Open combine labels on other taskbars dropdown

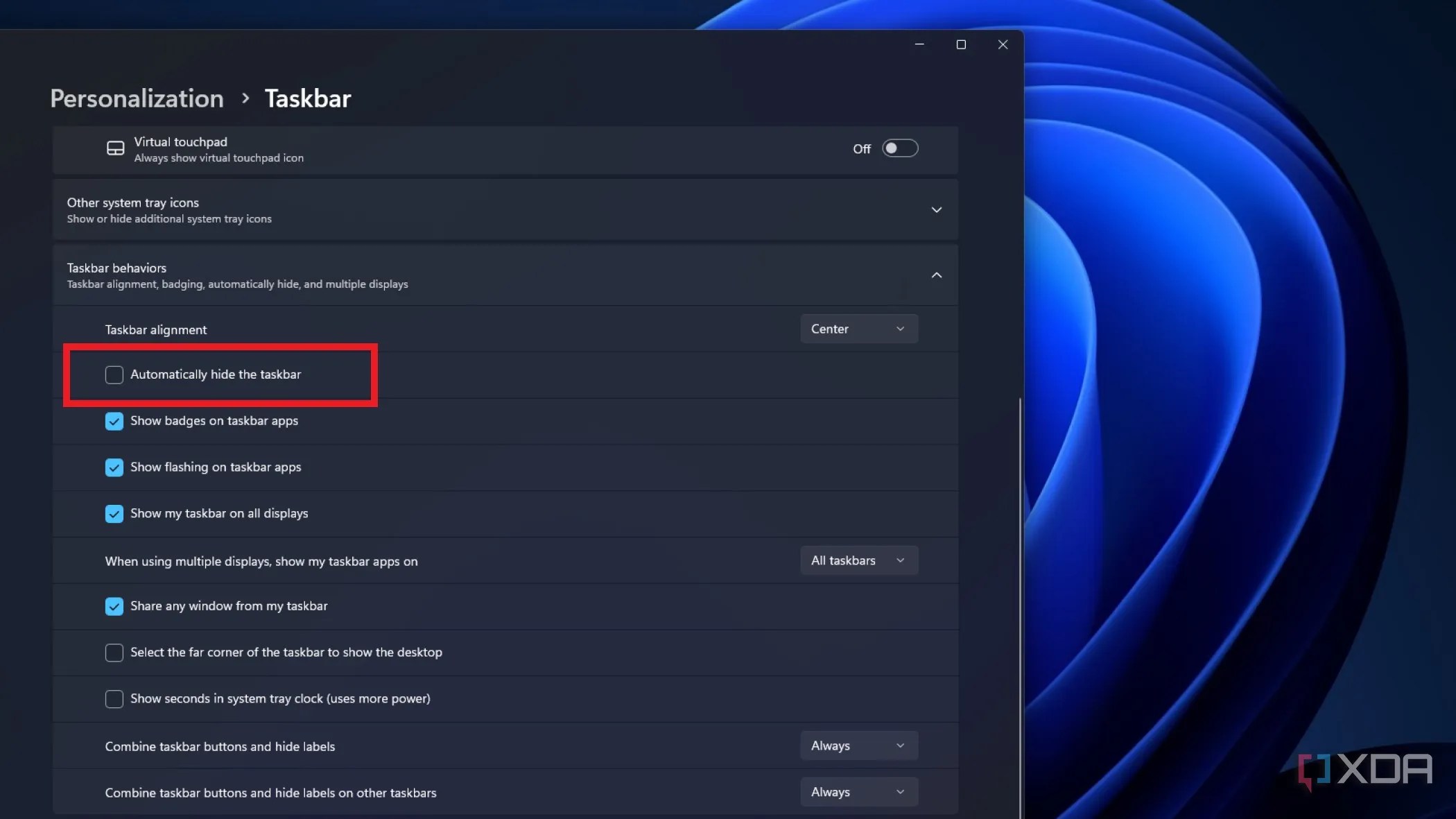(x=858, y=791)
